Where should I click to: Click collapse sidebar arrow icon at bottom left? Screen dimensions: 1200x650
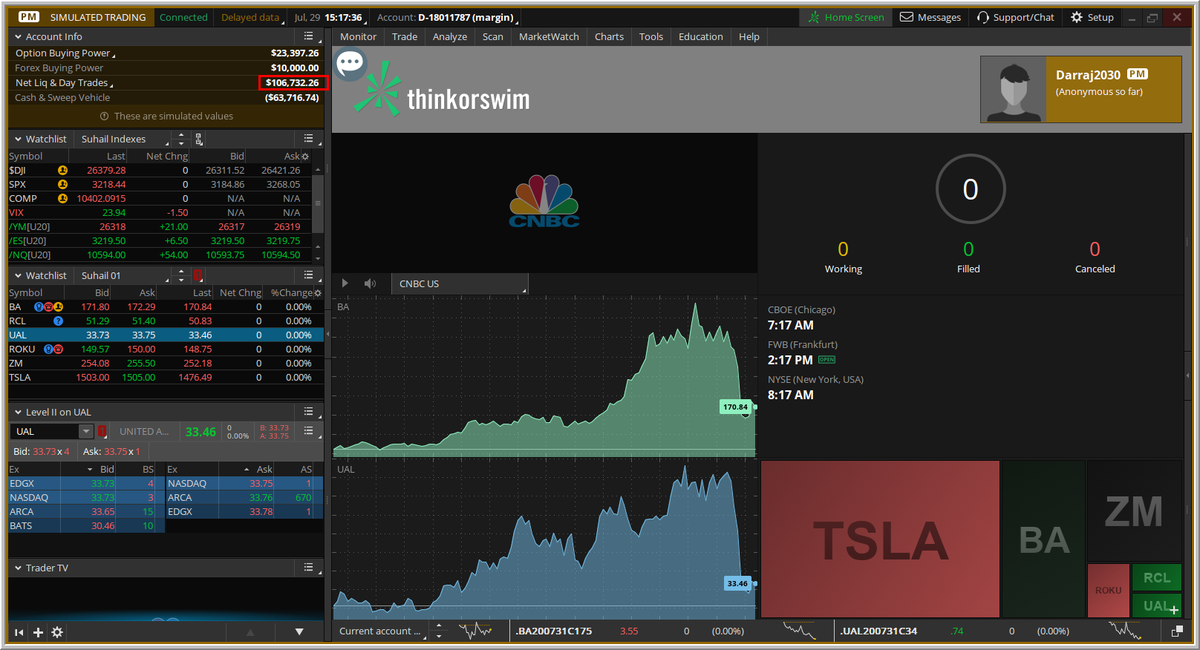18,632
